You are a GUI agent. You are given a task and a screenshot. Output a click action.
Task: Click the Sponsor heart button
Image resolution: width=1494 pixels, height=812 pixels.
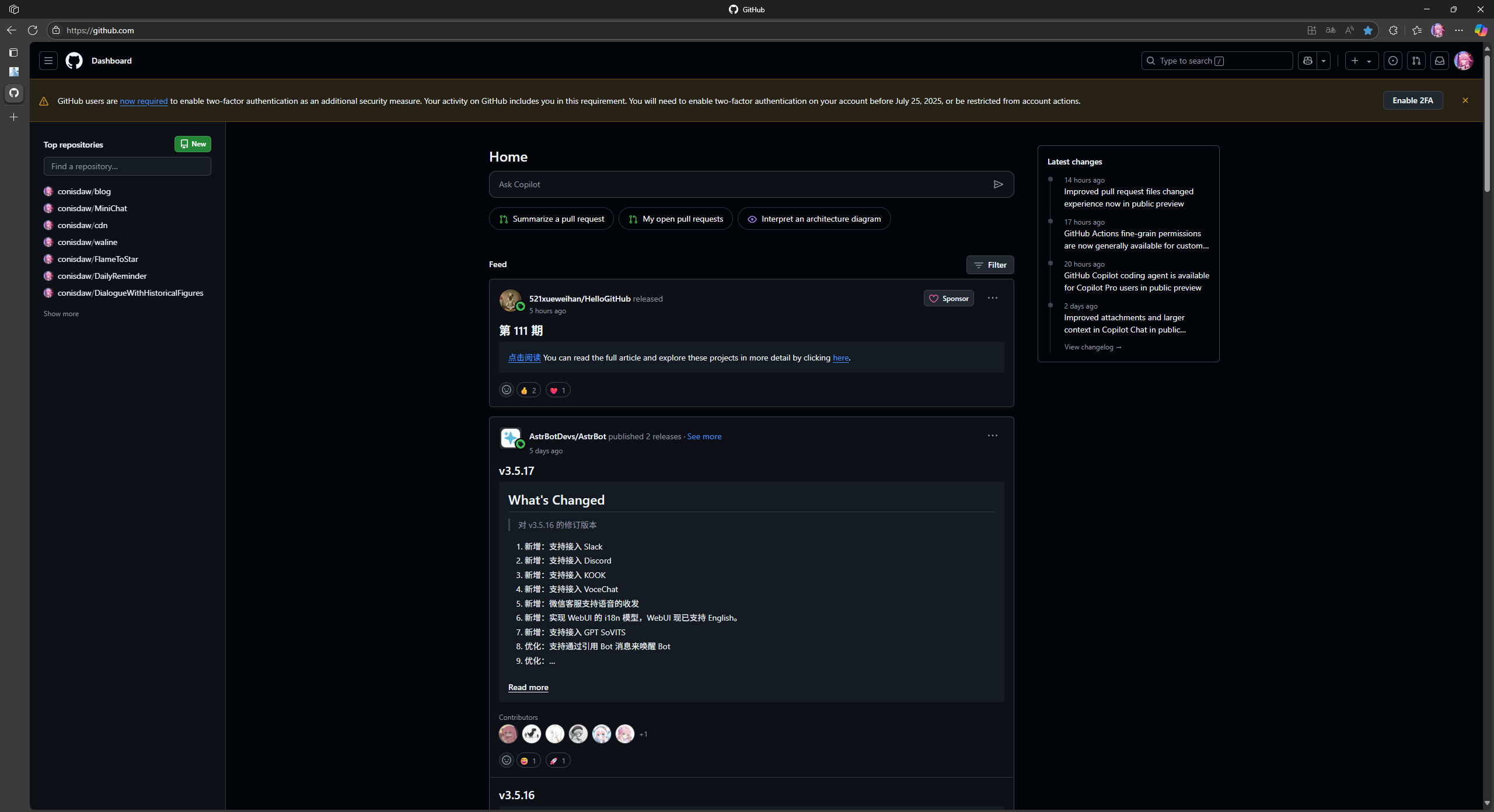[949, 299]
